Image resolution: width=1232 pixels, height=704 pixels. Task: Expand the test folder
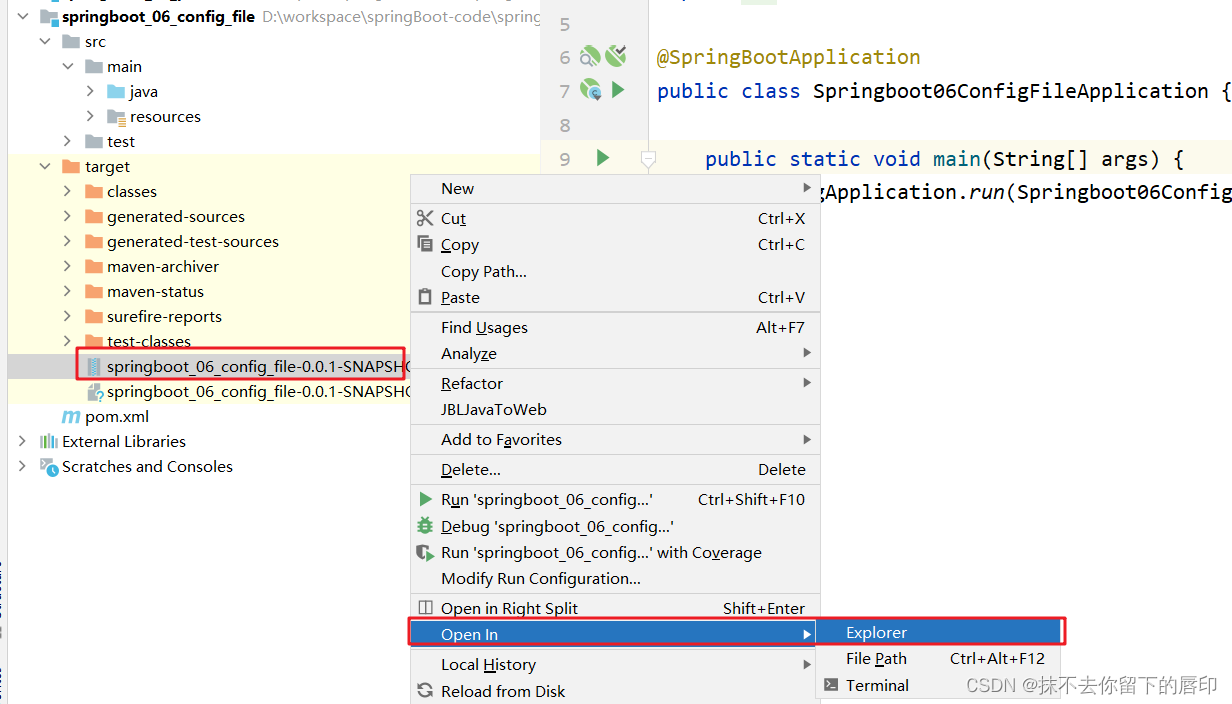pyautogui.click(x=68, y=141)
